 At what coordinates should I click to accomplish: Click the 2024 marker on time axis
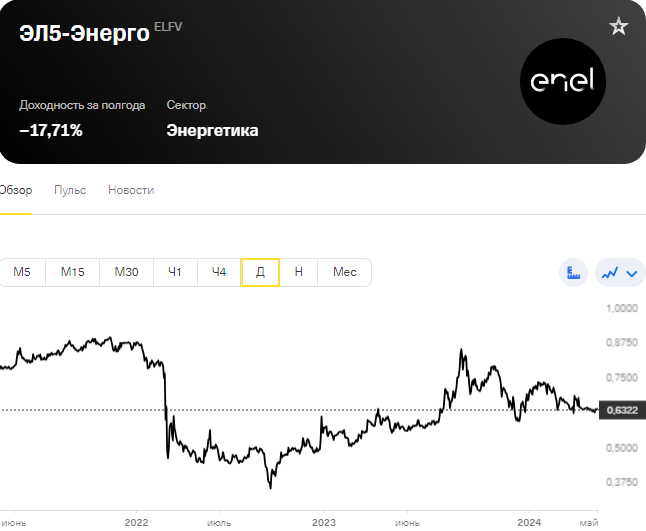[529, 522]
